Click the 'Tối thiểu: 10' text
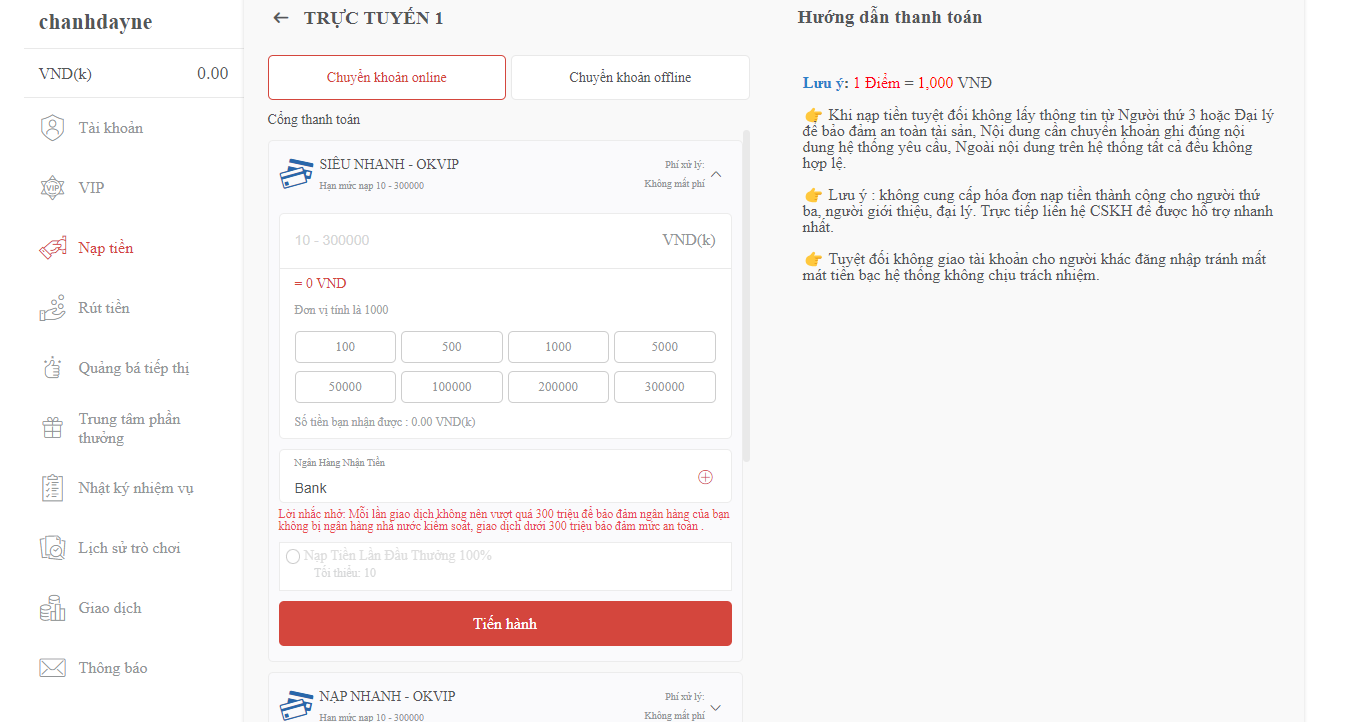The width and height of the screenshot is (1349, 722). 345,573
